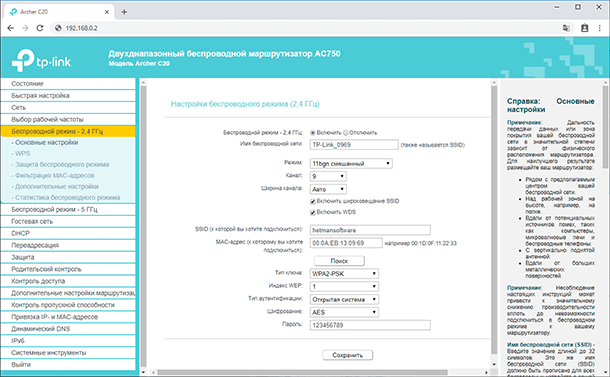Open Статистика беспроводного режима submenu
Screen dimensions: 610x377
tap(65, 198)
